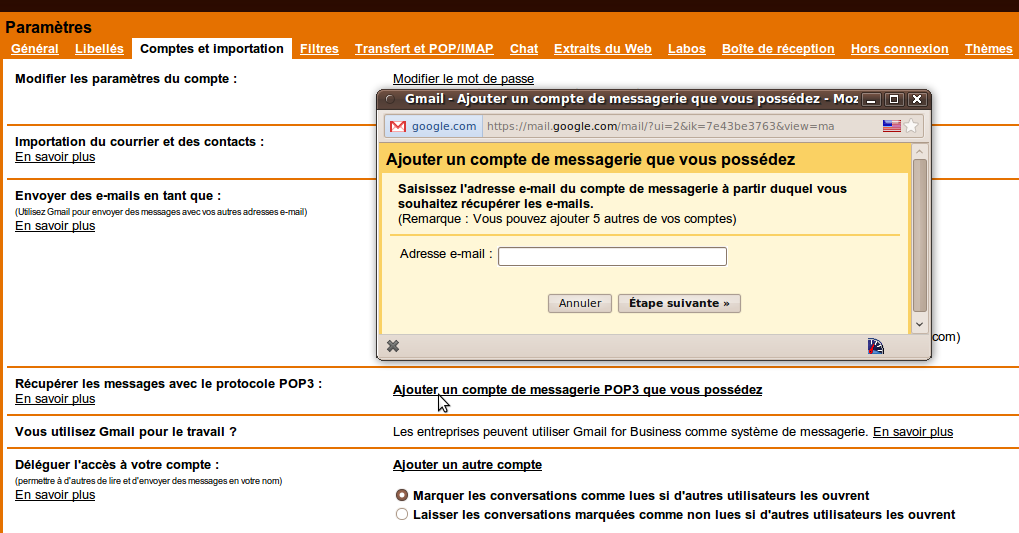Click the popup scrollbar down arrow
This screenshot has width=1019, height=533.
pos(919,324)
